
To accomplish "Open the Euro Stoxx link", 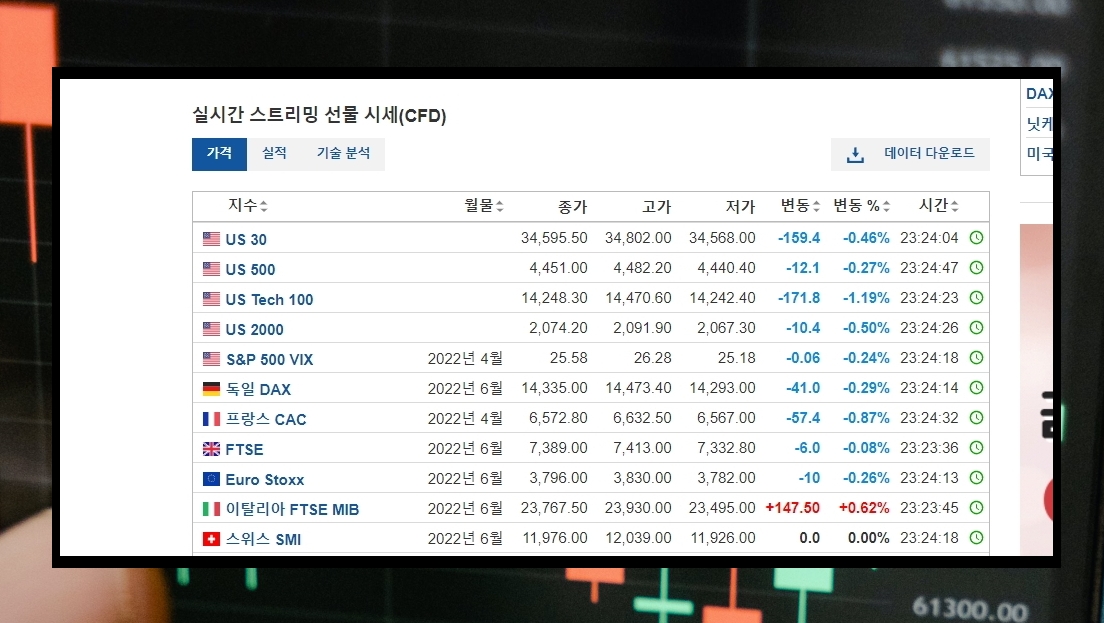I will pos(264,479).
